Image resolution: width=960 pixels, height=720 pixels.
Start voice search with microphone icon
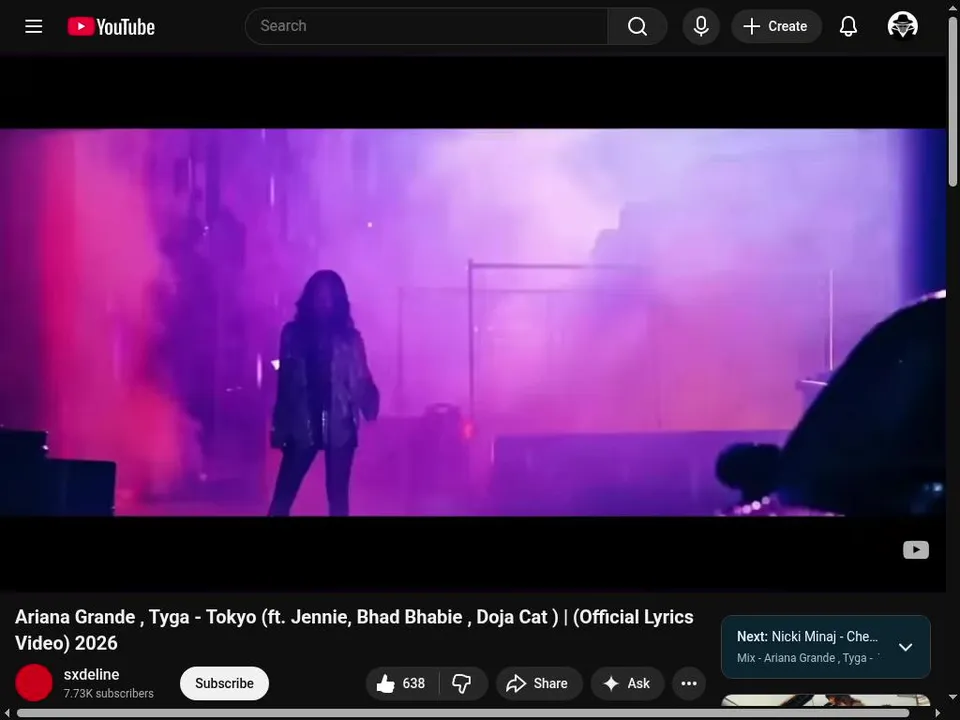(x=701, y=26)
